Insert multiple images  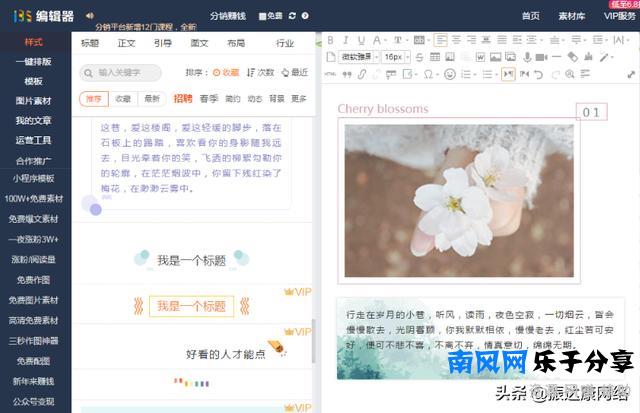point(511,57)
